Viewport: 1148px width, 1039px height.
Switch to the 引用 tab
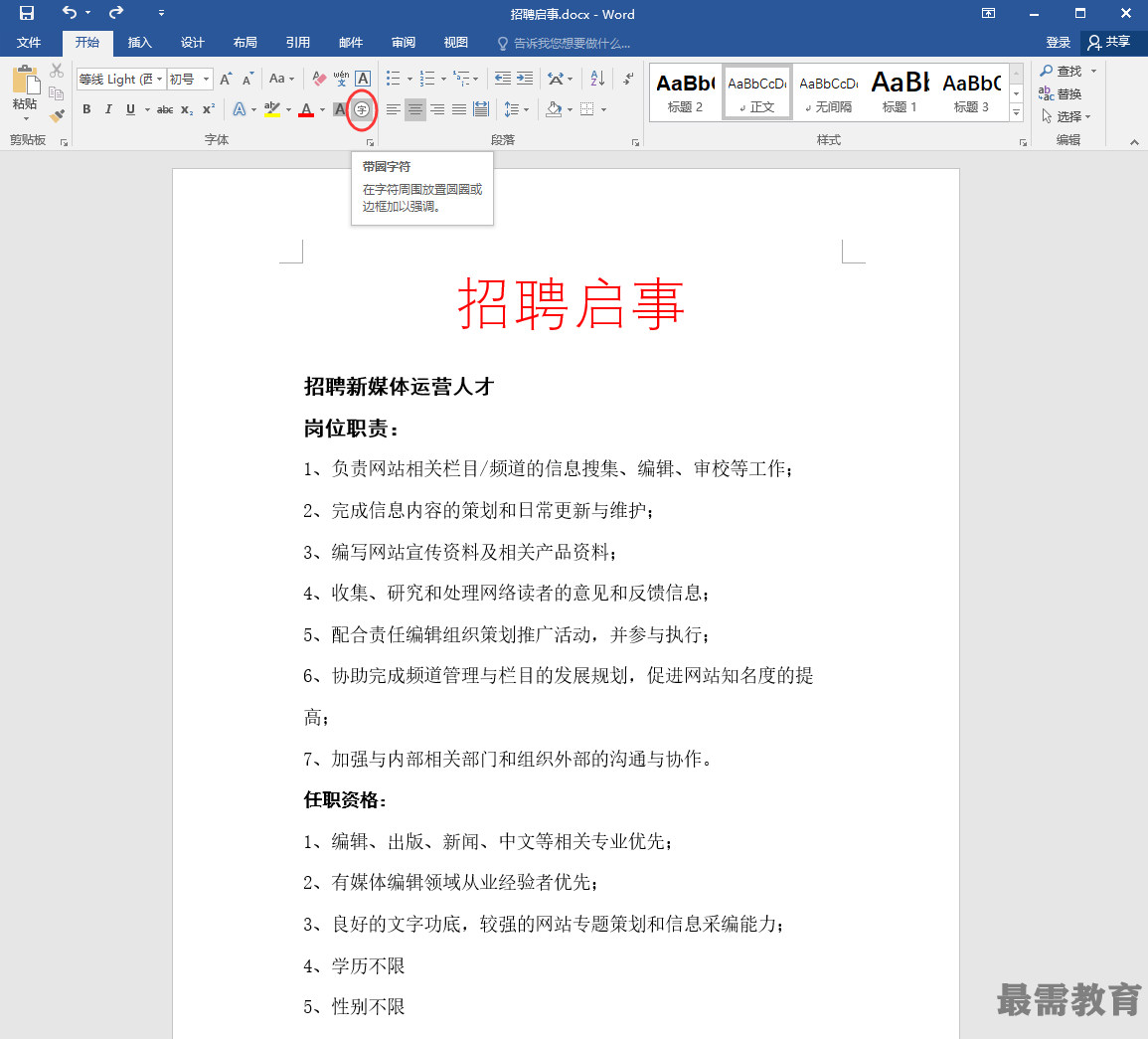(298, 43)
